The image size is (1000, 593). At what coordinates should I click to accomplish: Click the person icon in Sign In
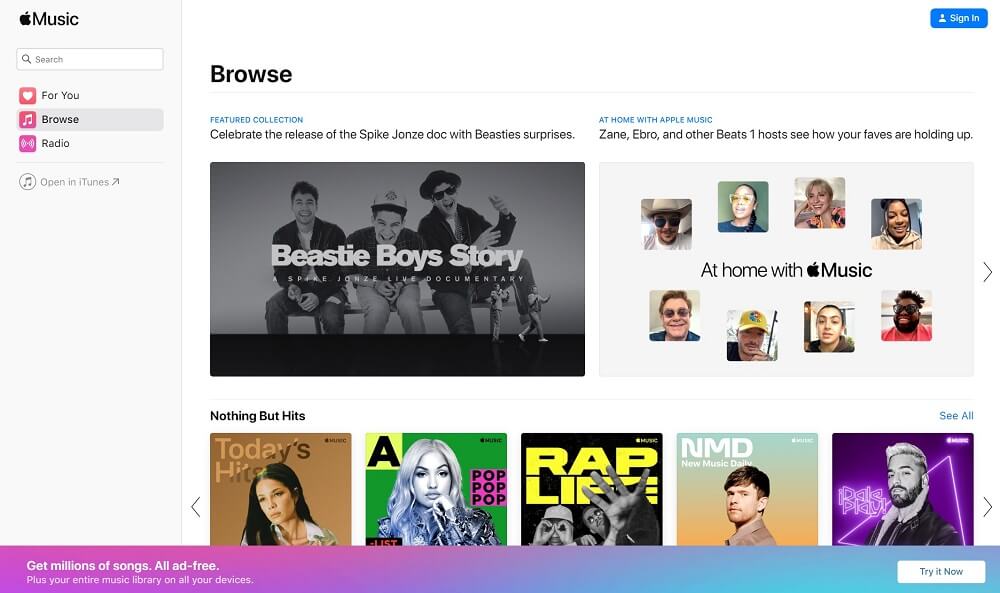pos(942,19)
